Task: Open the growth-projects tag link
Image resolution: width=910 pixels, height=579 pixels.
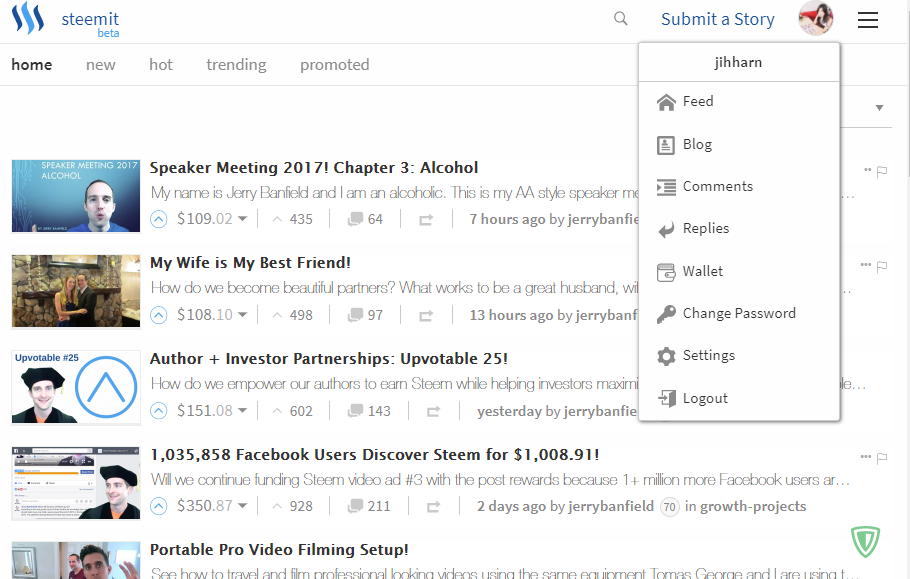Action: point(752,506)
